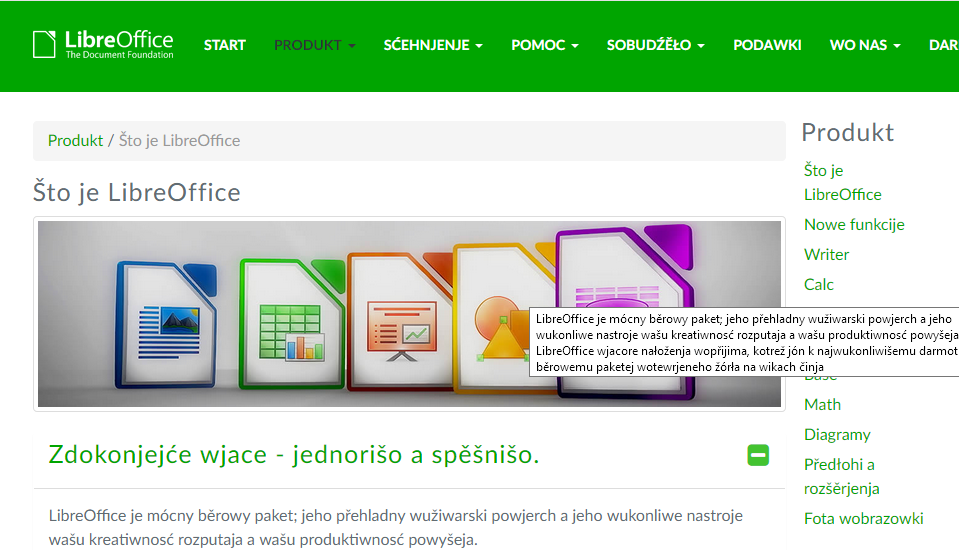
Task: Open the Writer sidebar link
Action: 826,255
